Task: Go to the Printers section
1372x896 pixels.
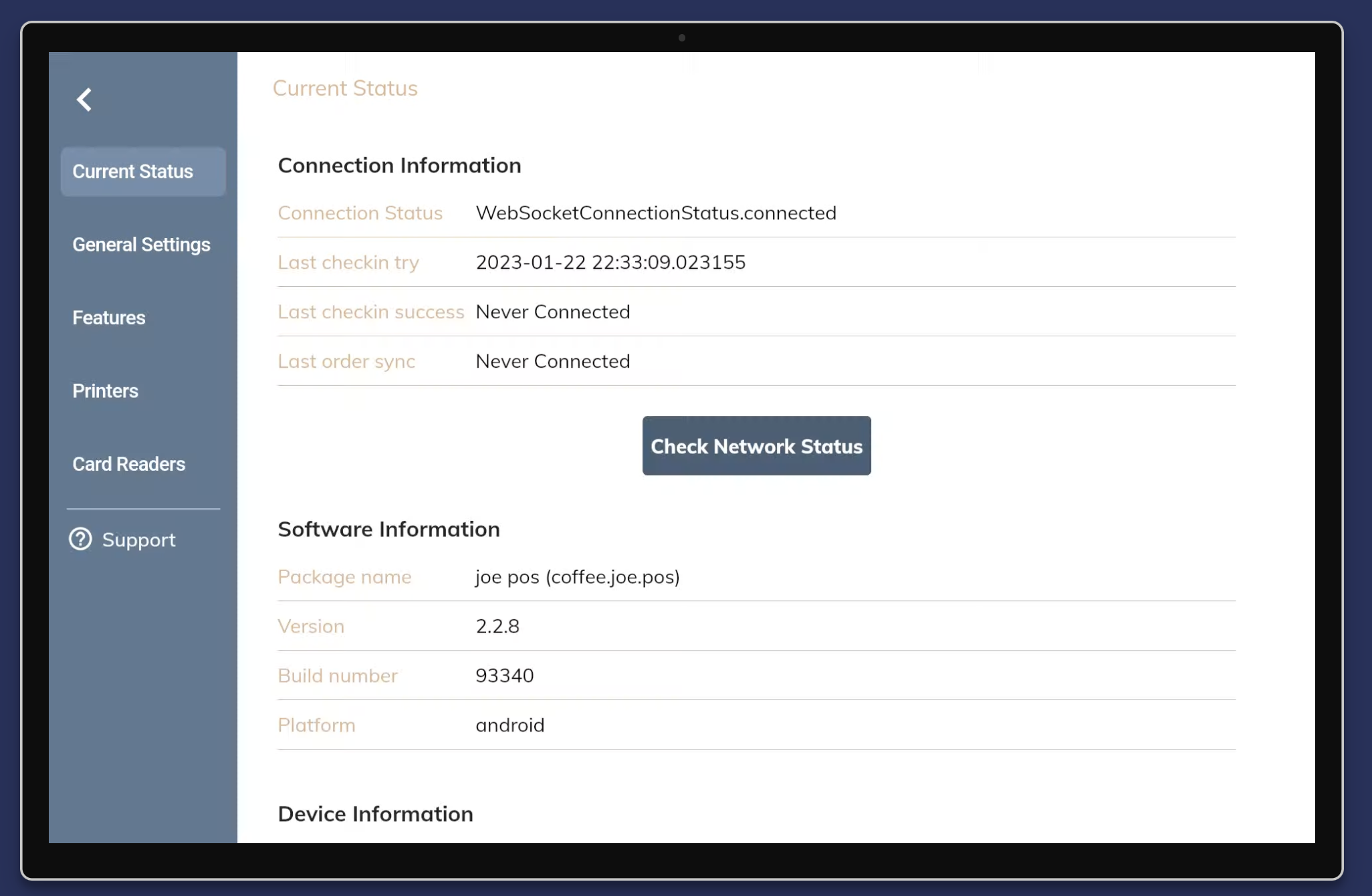Action: click(x=105, y=391)
